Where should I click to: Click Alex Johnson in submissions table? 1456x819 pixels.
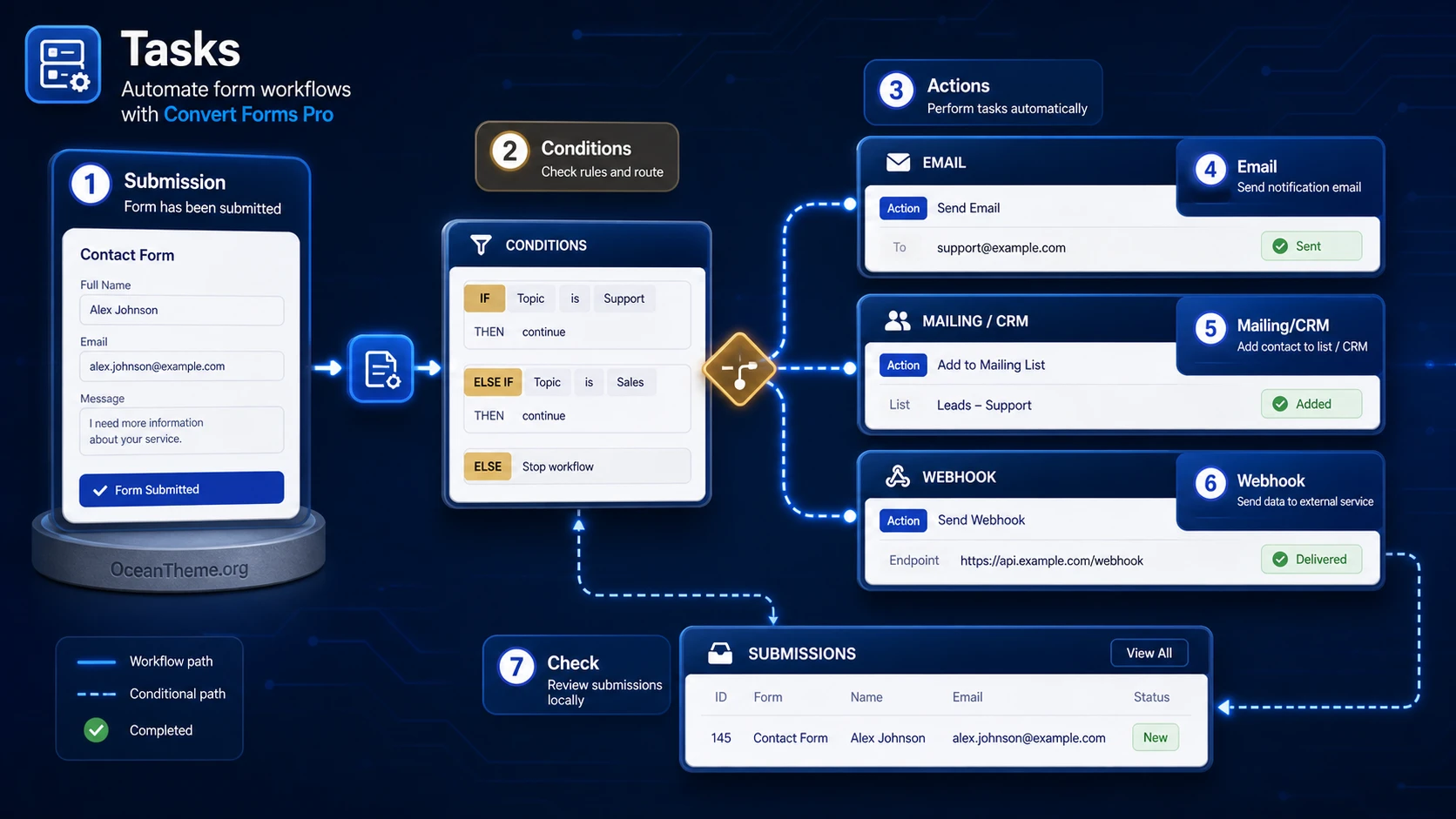pyautogui.click(x=888, y=738)
